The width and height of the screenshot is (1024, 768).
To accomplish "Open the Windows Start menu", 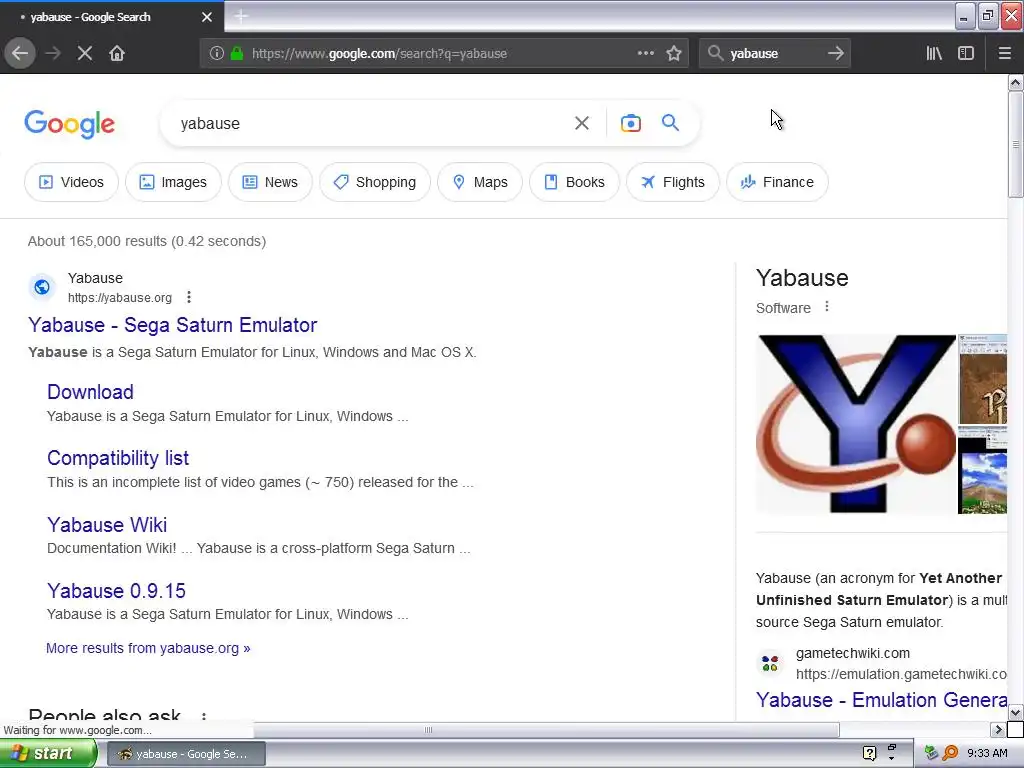I will pos(47,754).
